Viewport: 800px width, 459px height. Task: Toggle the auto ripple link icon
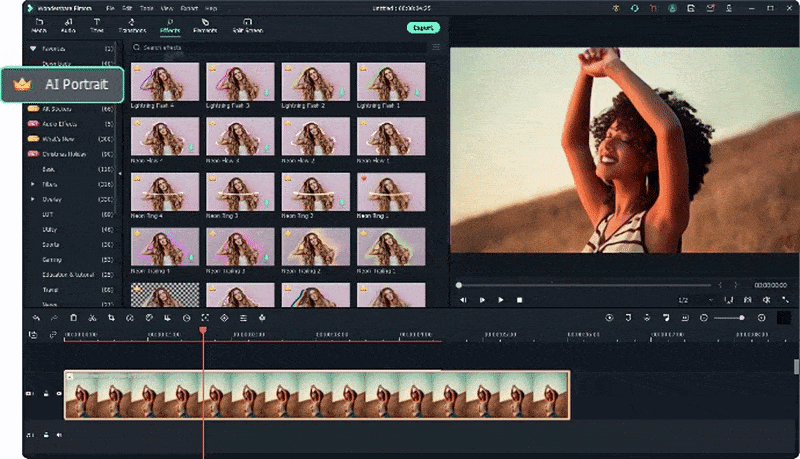[x=53, y=335]
